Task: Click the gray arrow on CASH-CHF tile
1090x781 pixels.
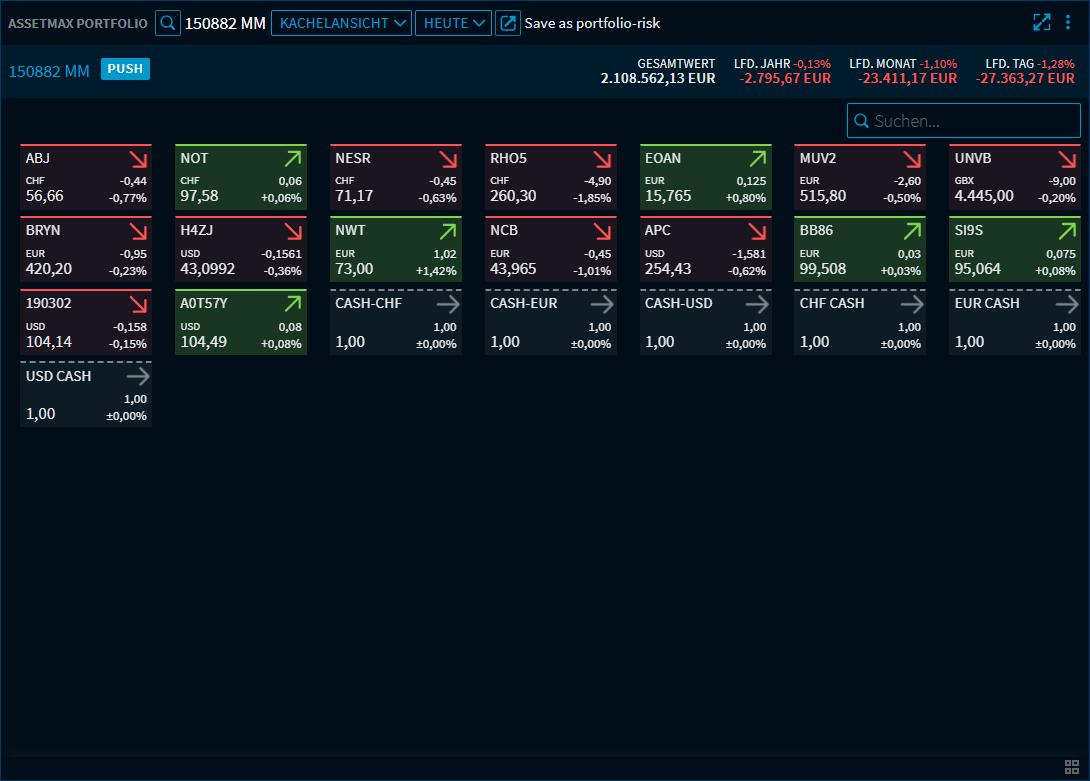Action: pos(447,304)
